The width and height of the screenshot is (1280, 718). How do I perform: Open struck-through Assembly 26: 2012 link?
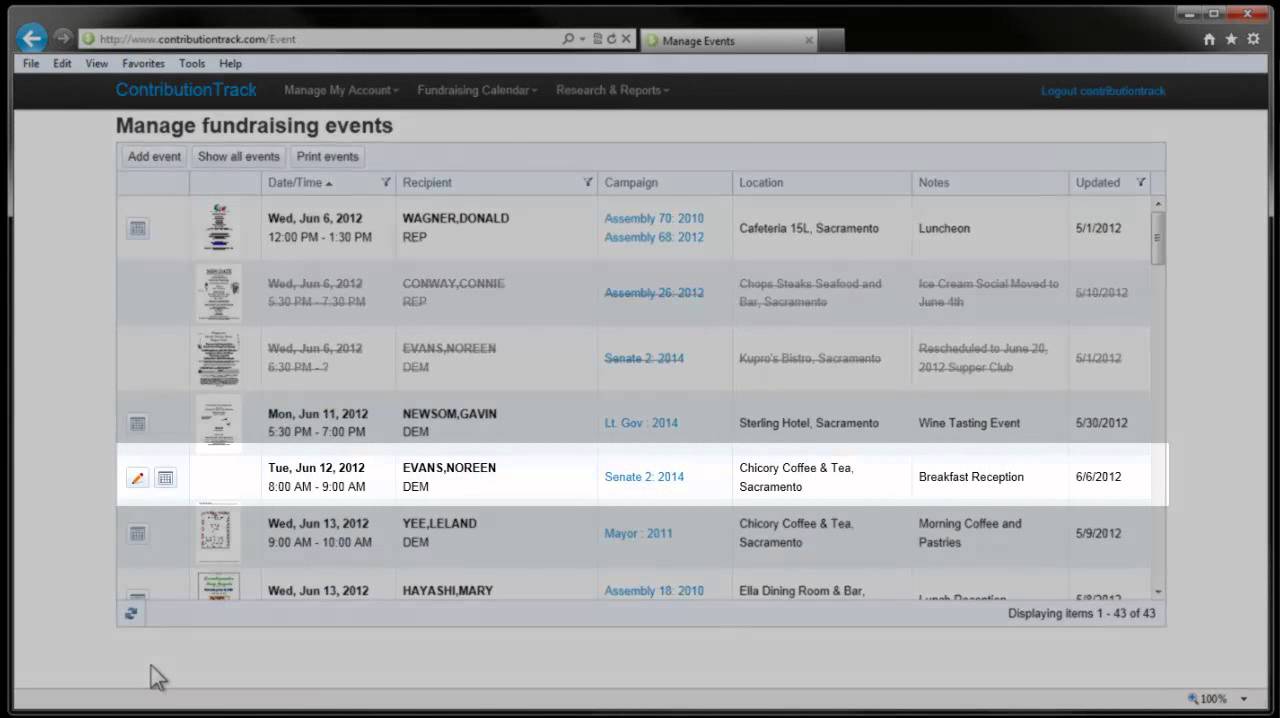654,293
